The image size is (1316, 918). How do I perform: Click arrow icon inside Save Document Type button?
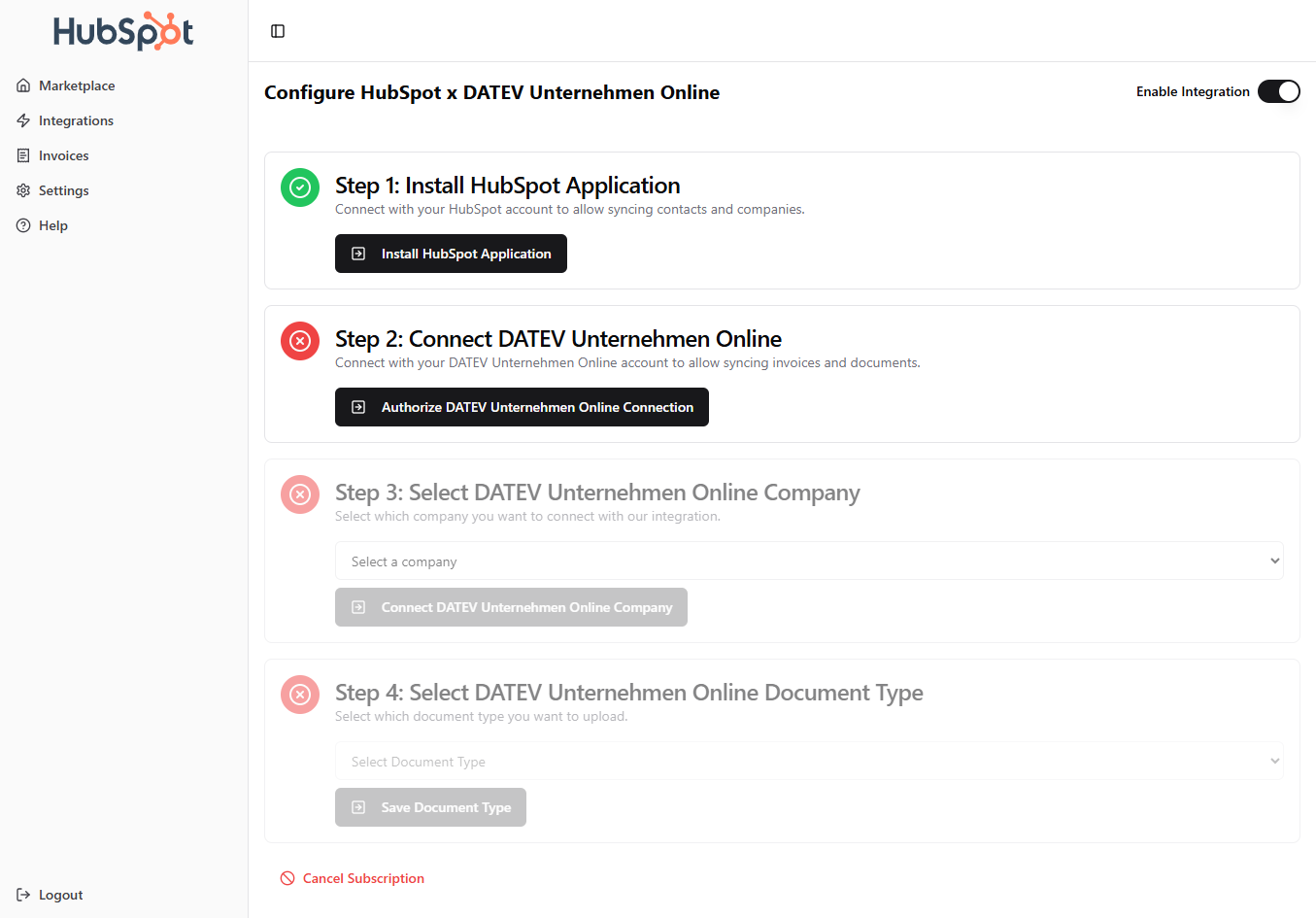pos(358,807)
